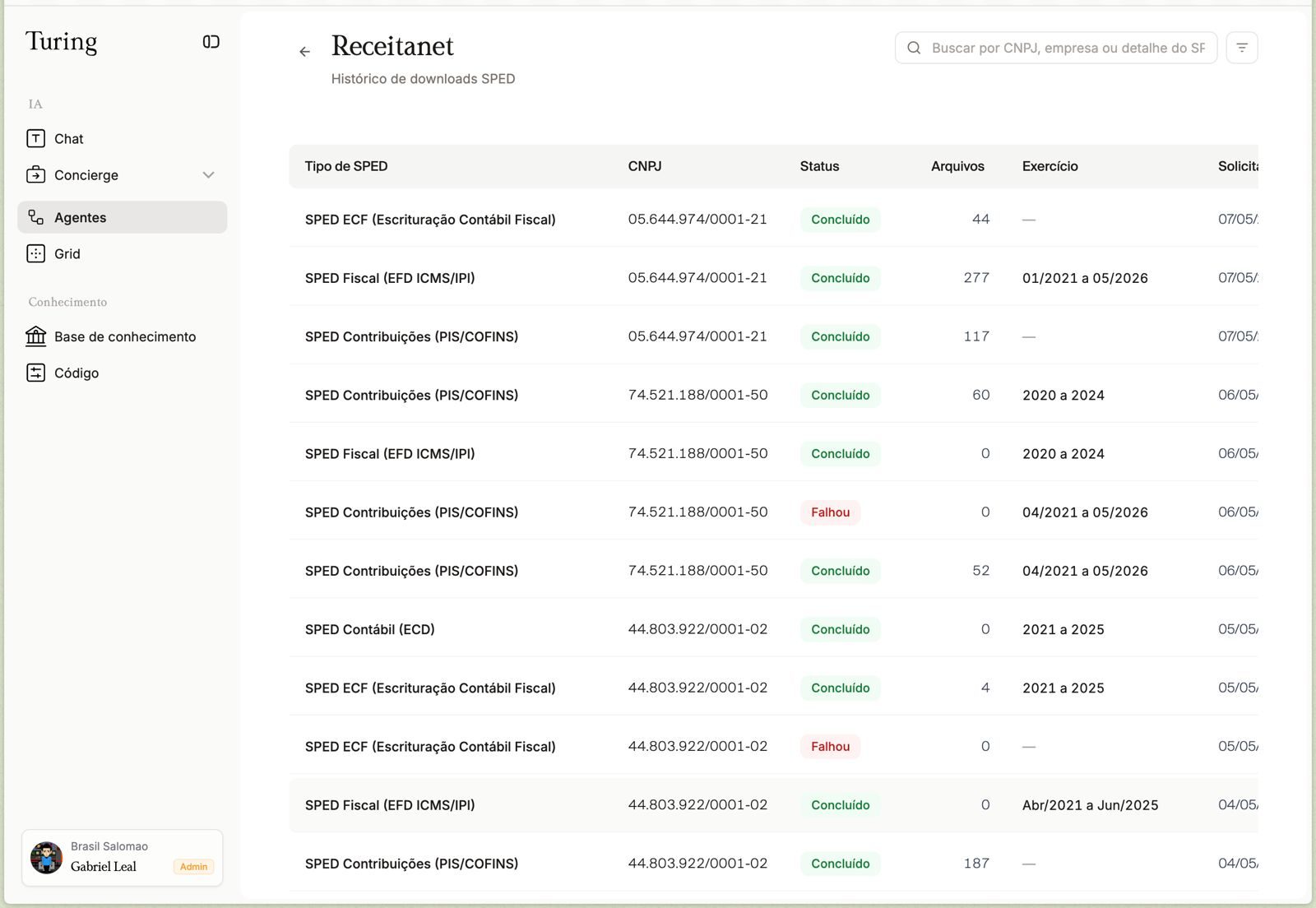Viewport: 1316px width, 908px height.
Task: Open the first SPED ECF row for 05.644.974/0001-21
Action: point(773,219)
